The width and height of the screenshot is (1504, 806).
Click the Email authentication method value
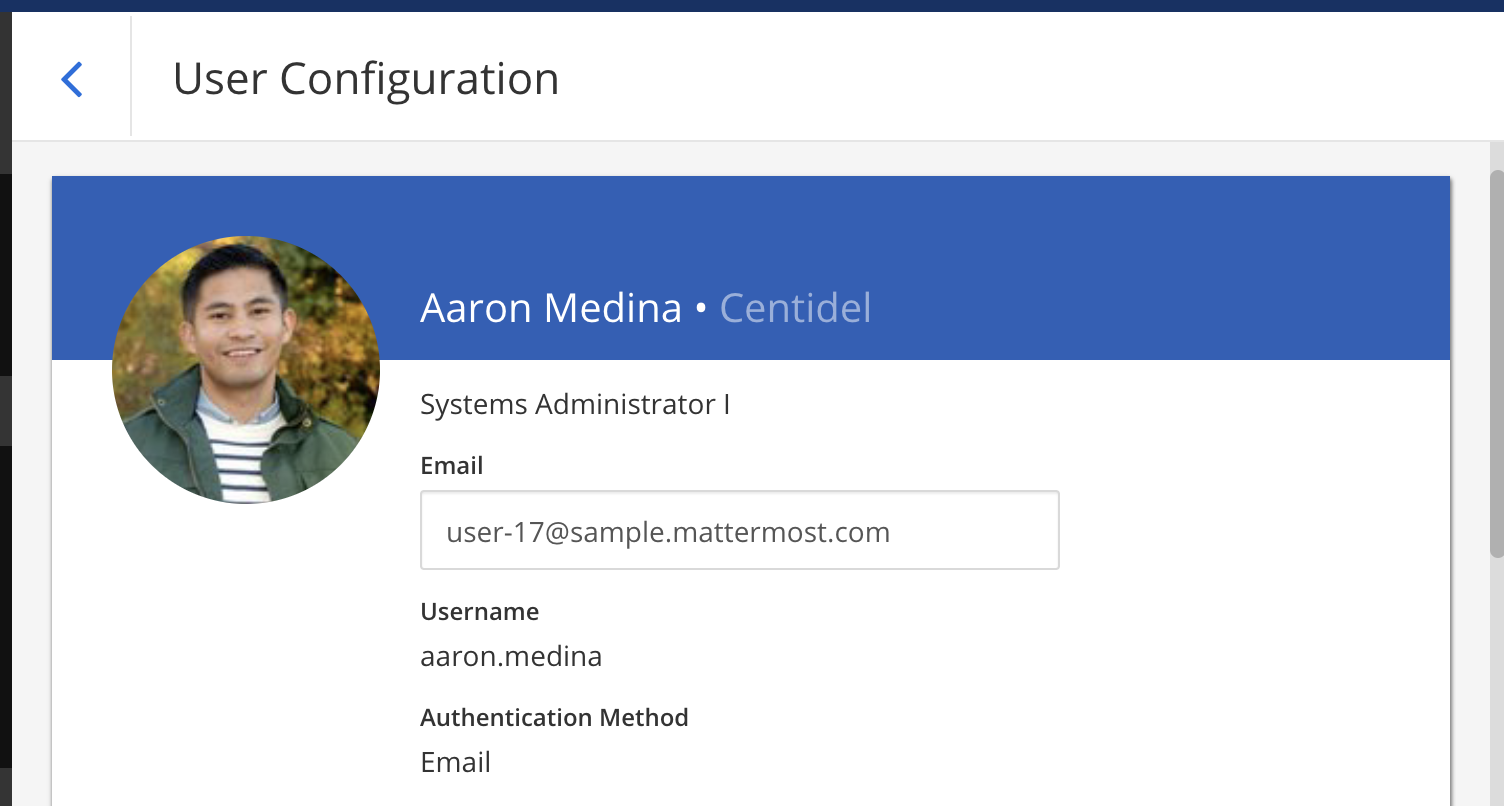455,762
